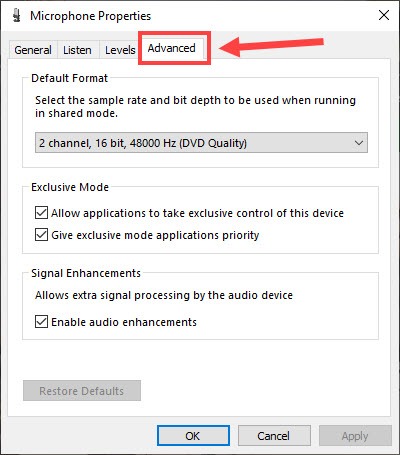Click the red arrow pointing at Advanced
400x455 pixels.
coord(271,47)
